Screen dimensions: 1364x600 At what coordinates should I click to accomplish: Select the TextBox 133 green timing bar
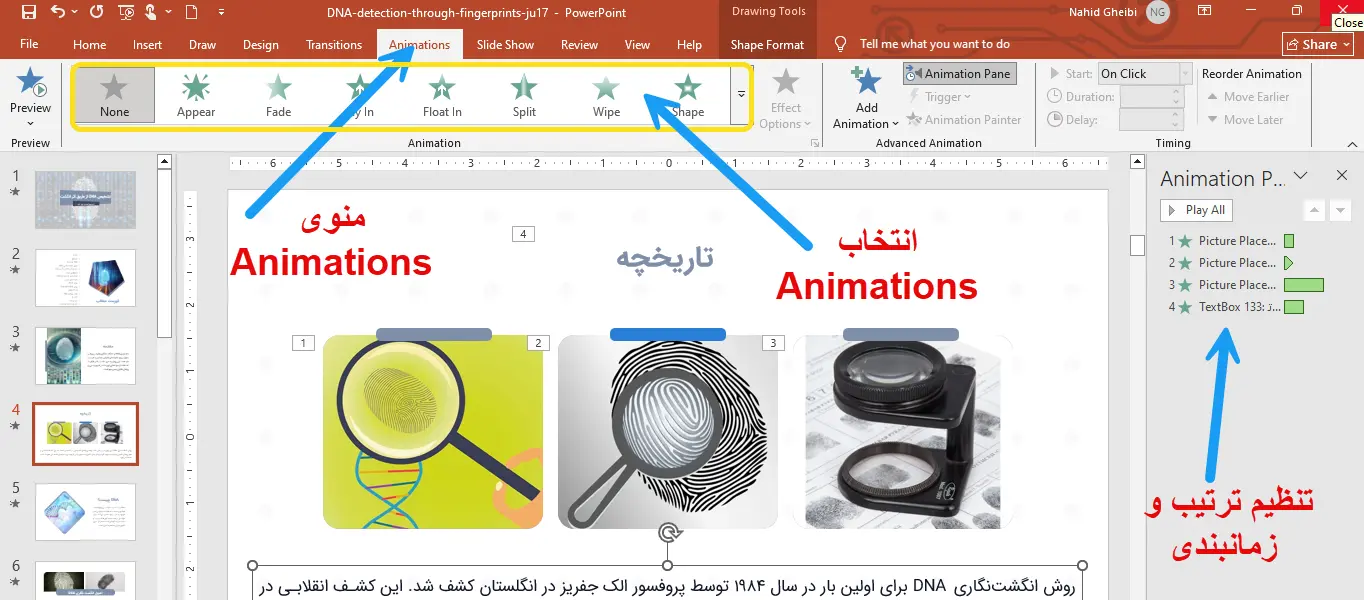1293,307
